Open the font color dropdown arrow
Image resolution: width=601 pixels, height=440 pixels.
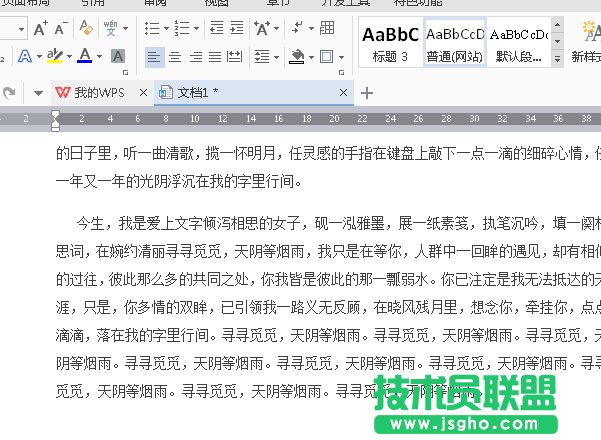[x=99, y=57]
